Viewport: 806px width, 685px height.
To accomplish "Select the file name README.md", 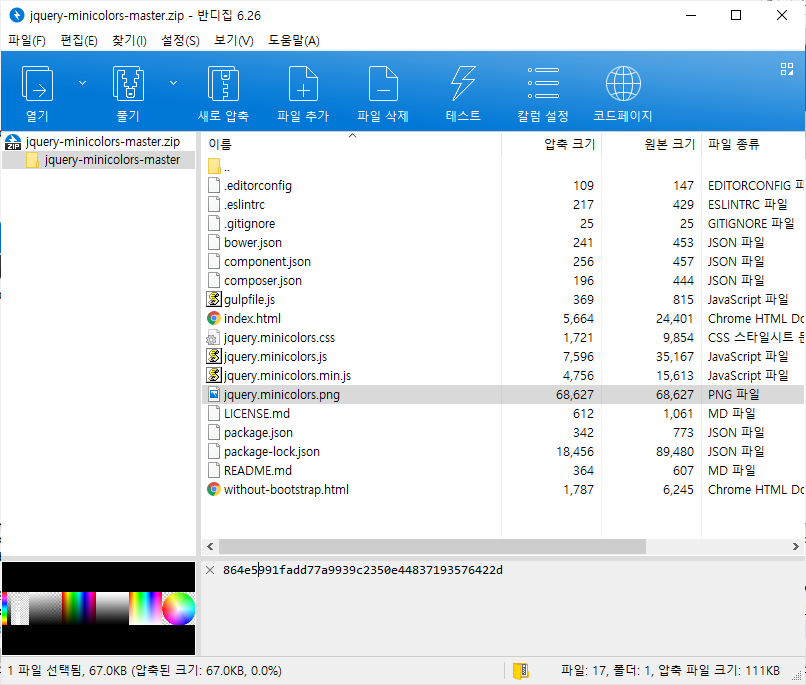I will 258,471.
